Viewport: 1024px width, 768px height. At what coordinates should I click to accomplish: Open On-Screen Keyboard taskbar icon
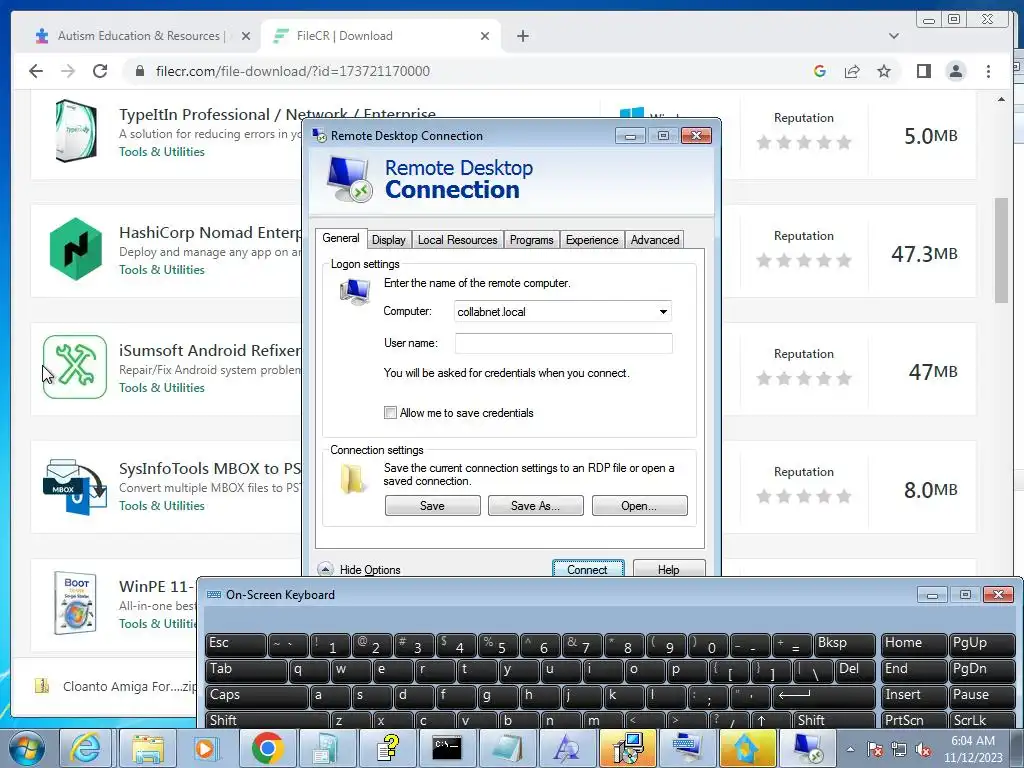[x=686, y=748]
